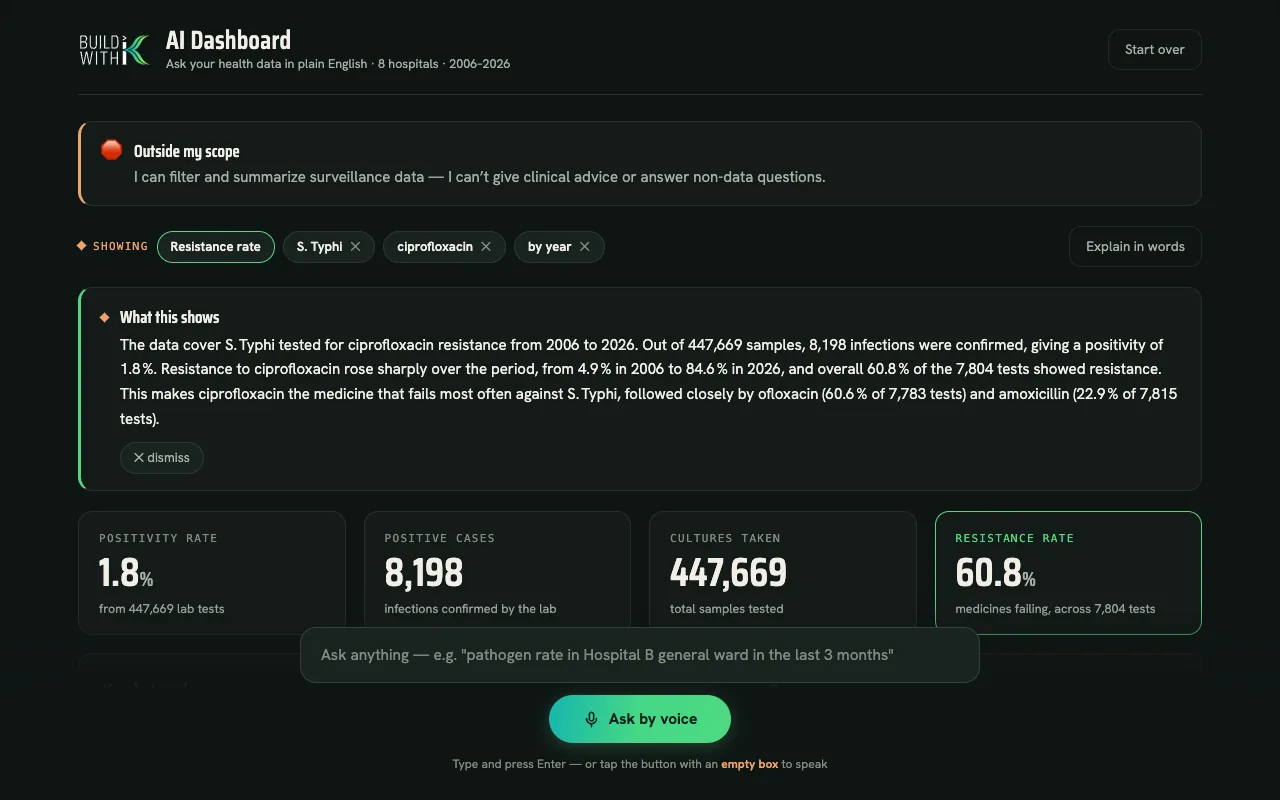1280x800 pixels.
Task: Open the Explain in words button
Action: coord(1135,247)
